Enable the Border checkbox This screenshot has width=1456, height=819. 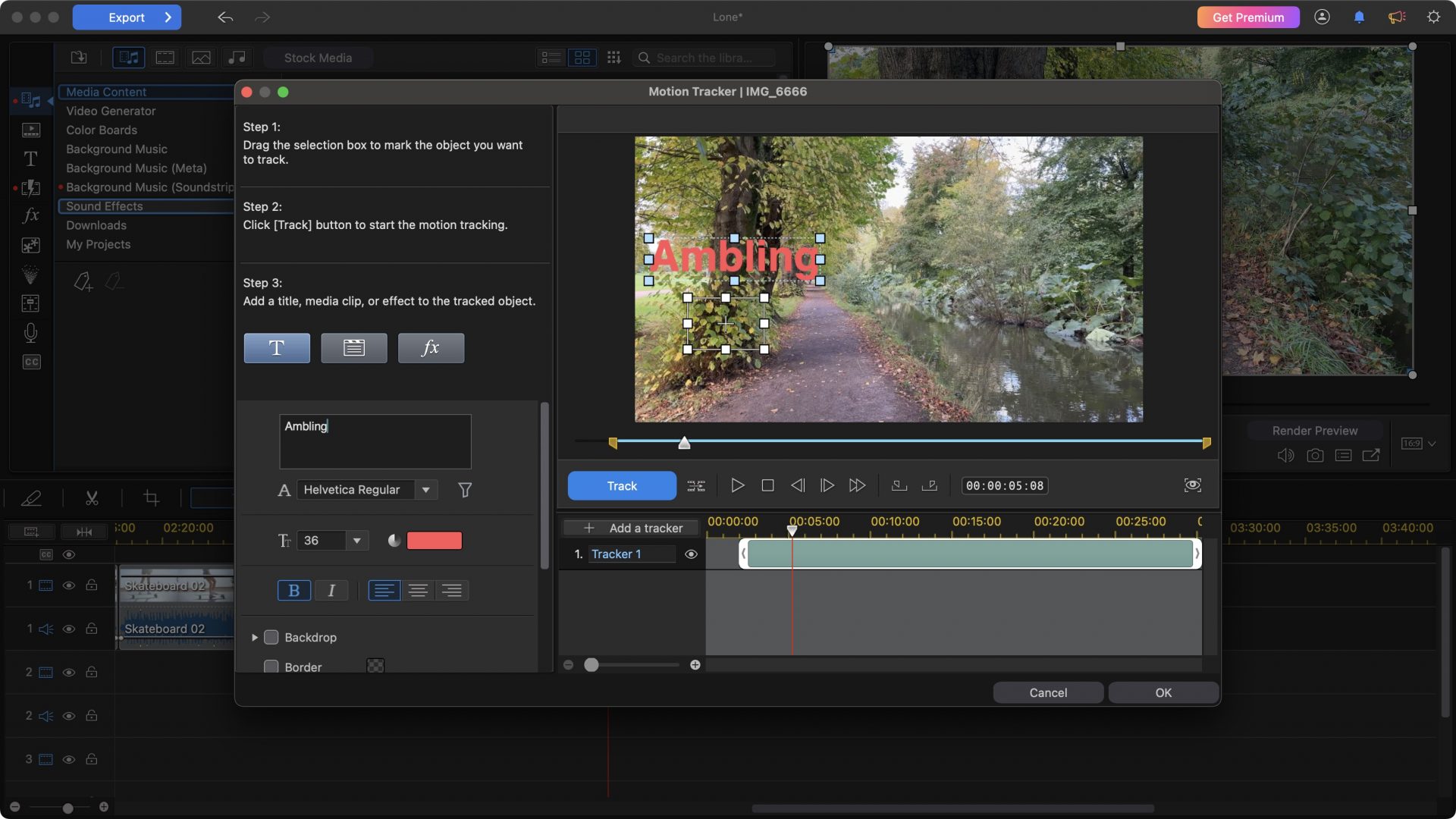click(x=271, y=667)
